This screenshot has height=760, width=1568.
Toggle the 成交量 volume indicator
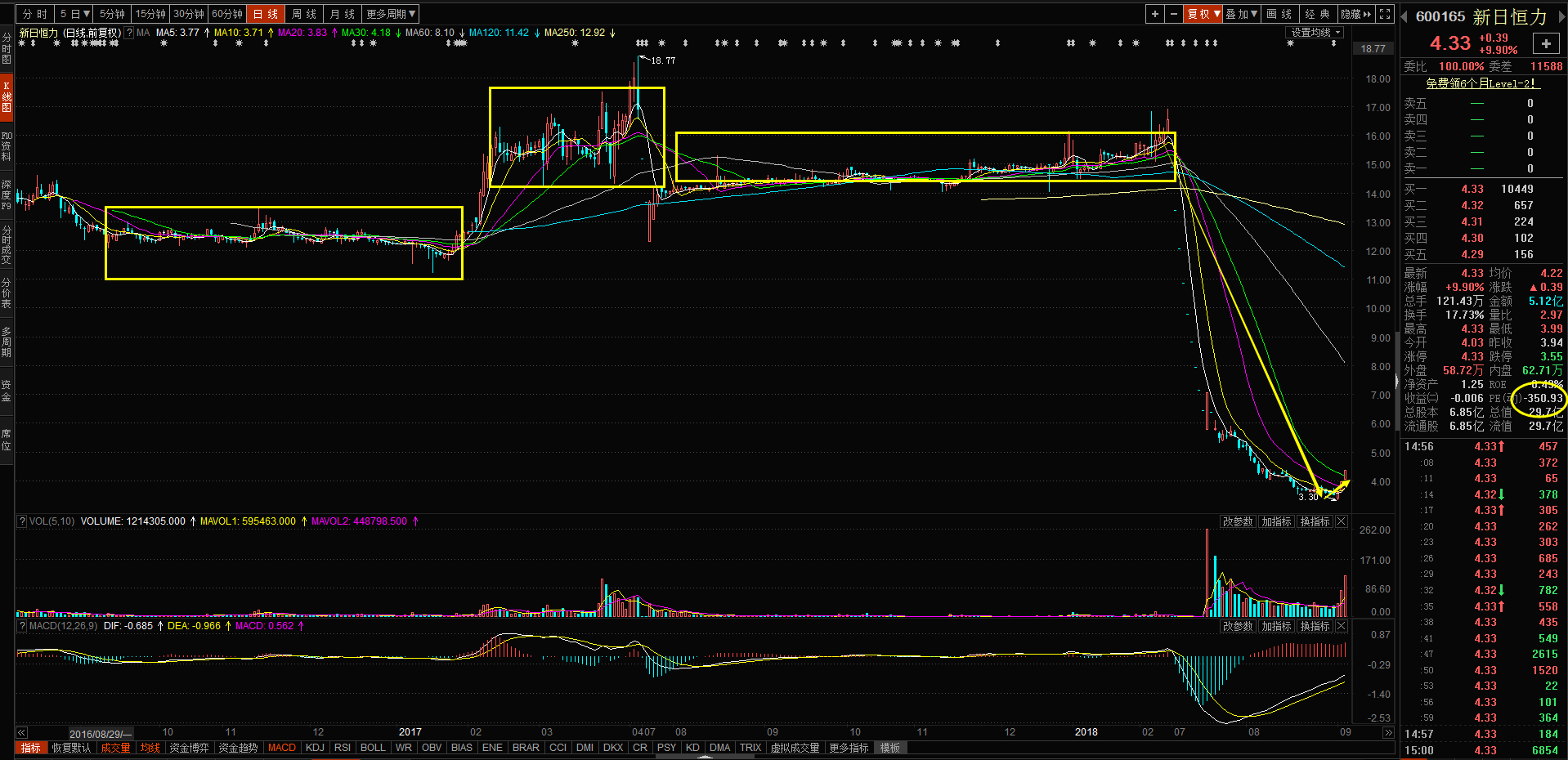[115, 748]
